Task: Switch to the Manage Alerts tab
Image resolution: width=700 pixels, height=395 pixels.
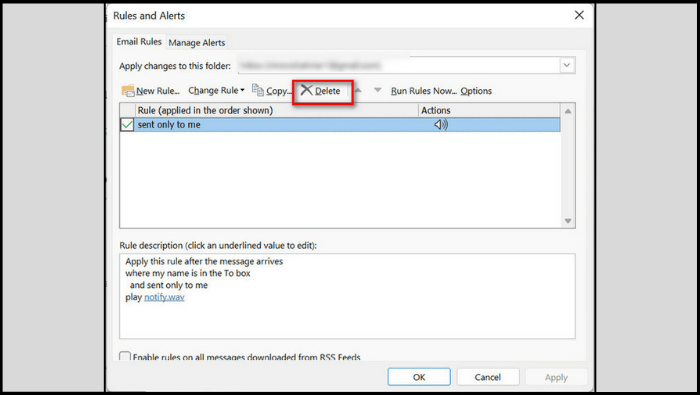Action: click(197, 43)
